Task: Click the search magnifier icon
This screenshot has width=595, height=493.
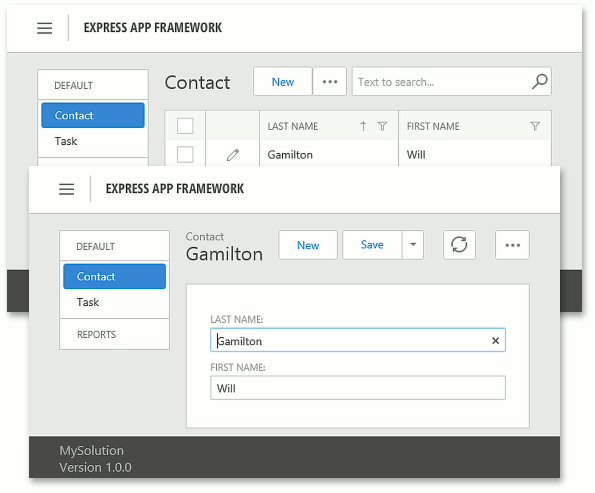Action: pyautogui.click(x=539, y=82)
